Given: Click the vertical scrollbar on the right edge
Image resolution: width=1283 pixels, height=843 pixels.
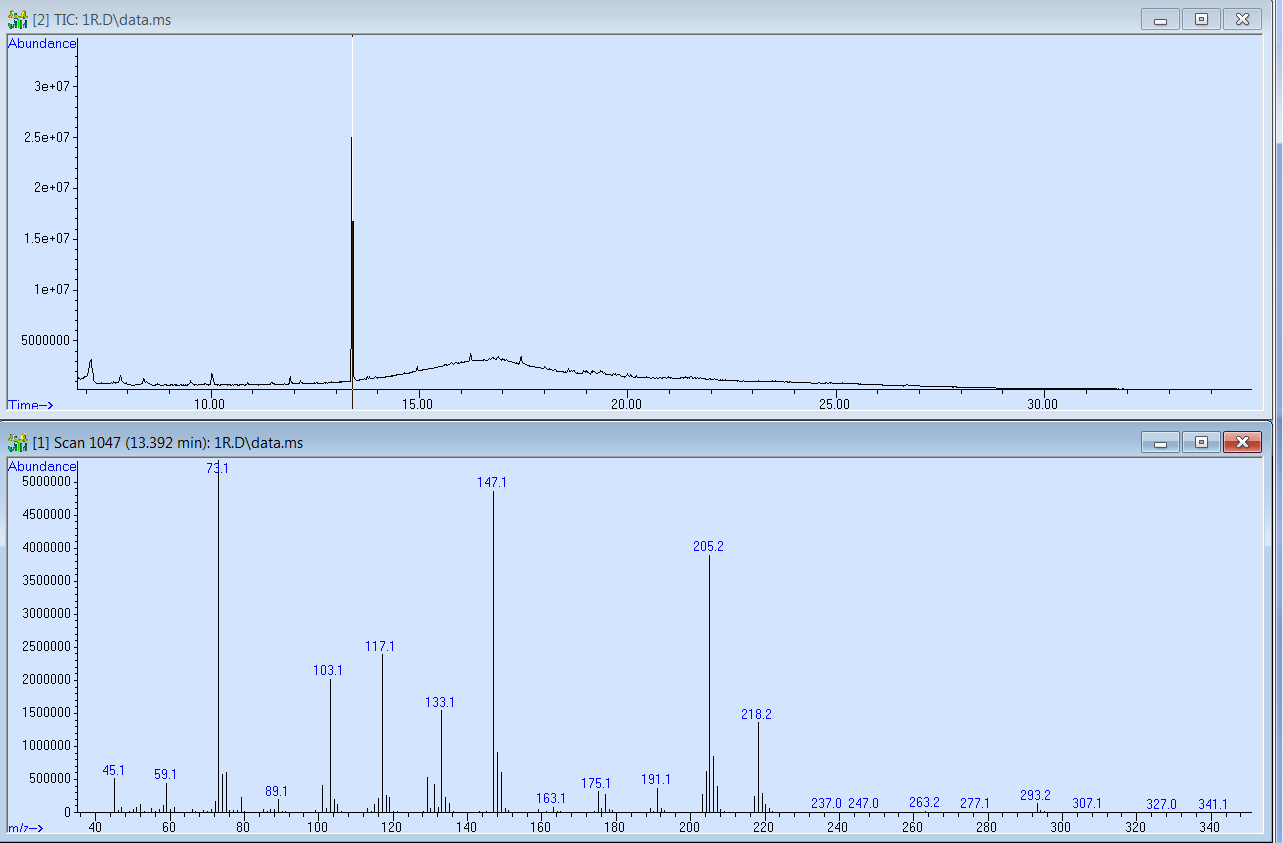Looking at the screenshot, I should pyautogui.click(x=1277, y=400).
